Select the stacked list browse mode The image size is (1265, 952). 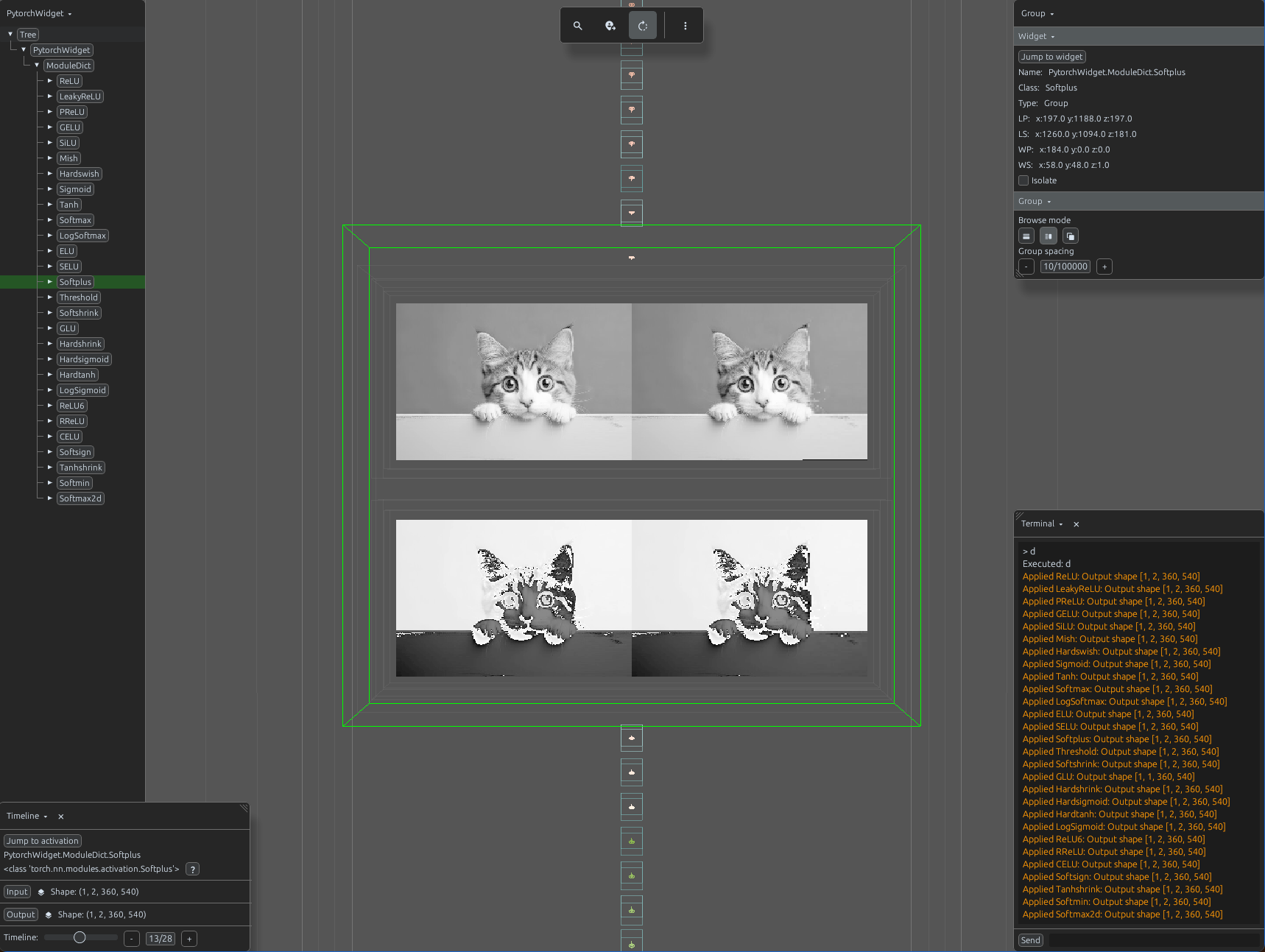click(x=1026, y=236)
